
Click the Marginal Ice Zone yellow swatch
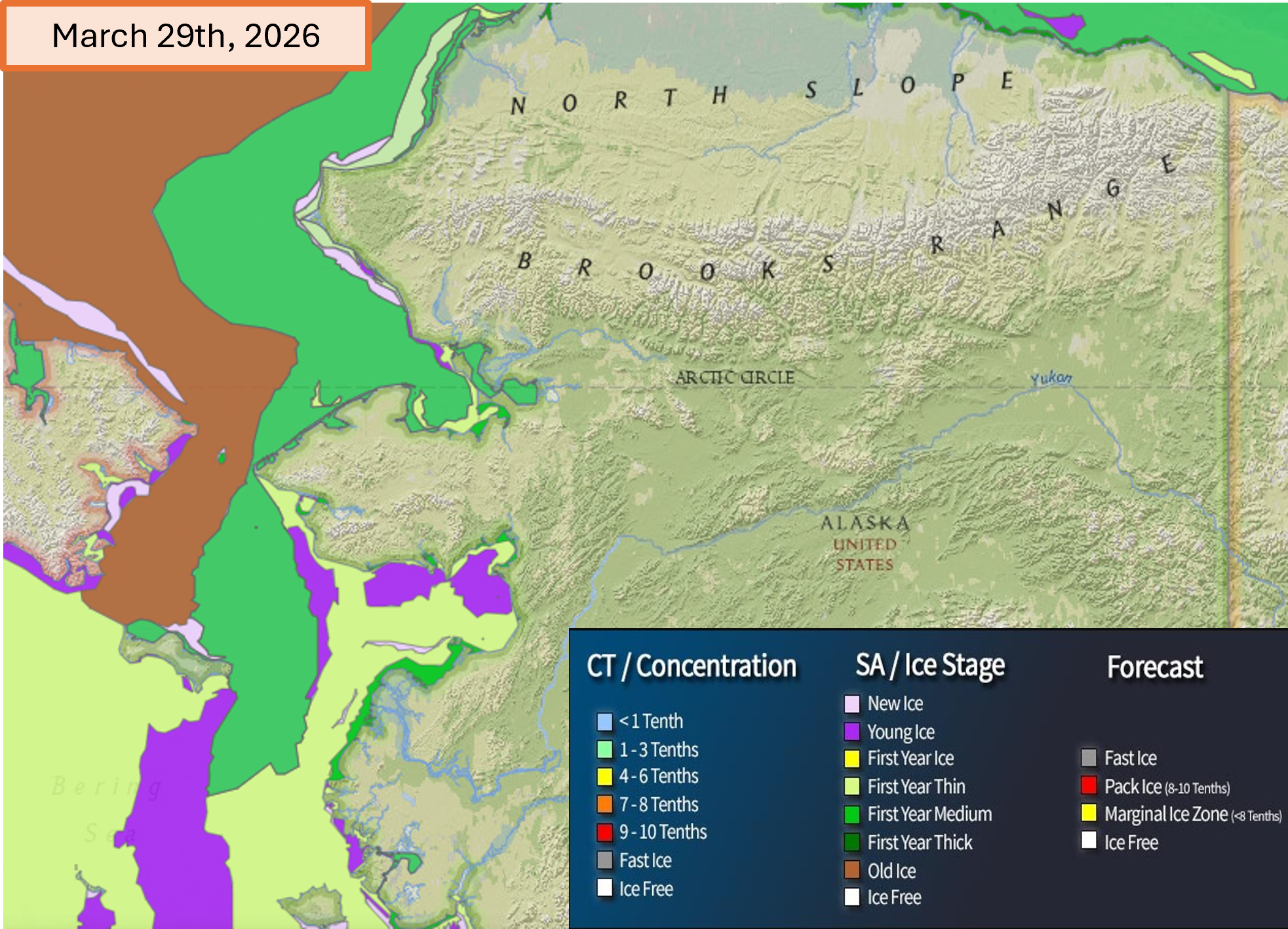[x=1089, y=814]
